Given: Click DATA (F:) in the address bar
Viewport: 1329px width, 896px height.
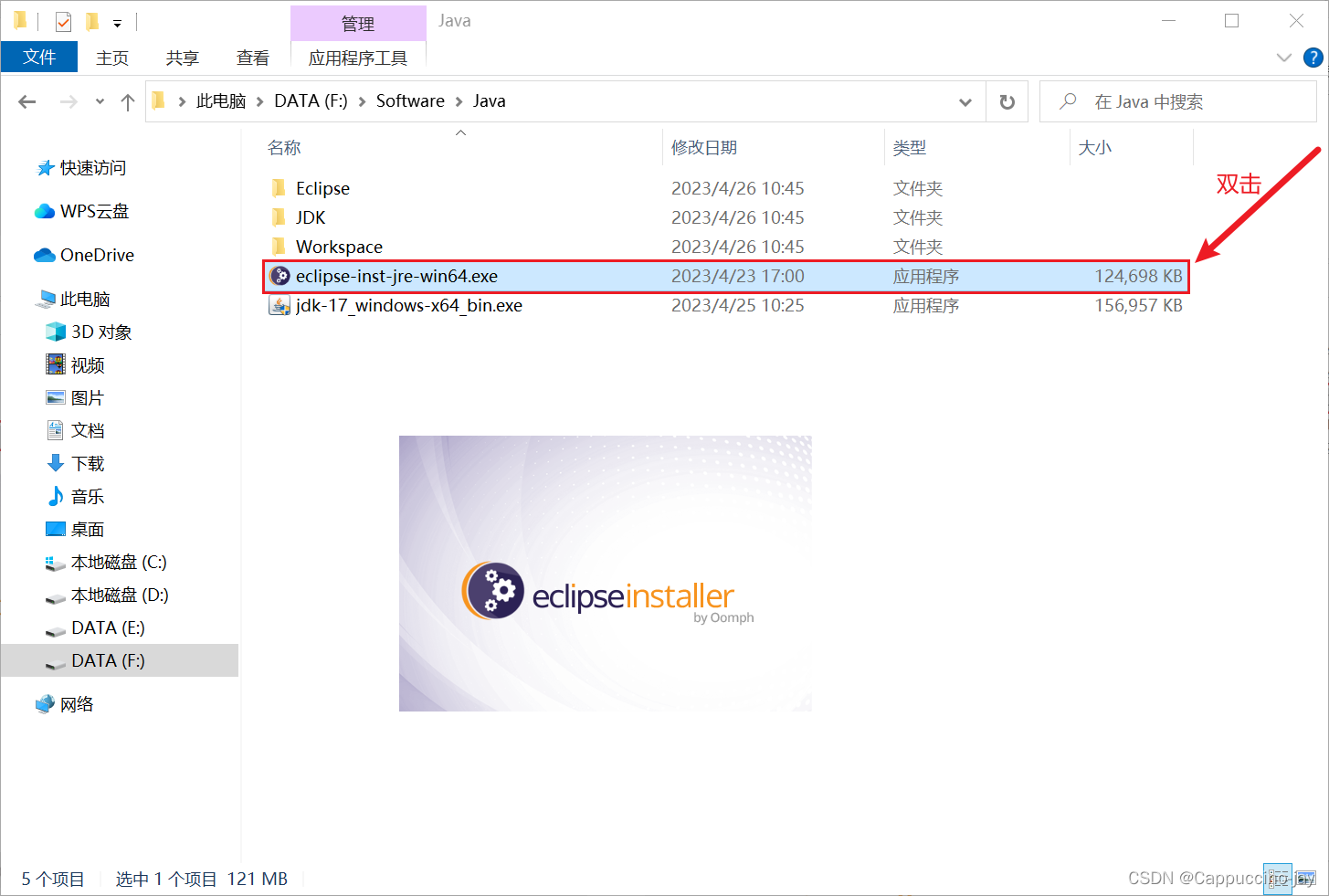Looking at the screenshot, I should (311, 101).
